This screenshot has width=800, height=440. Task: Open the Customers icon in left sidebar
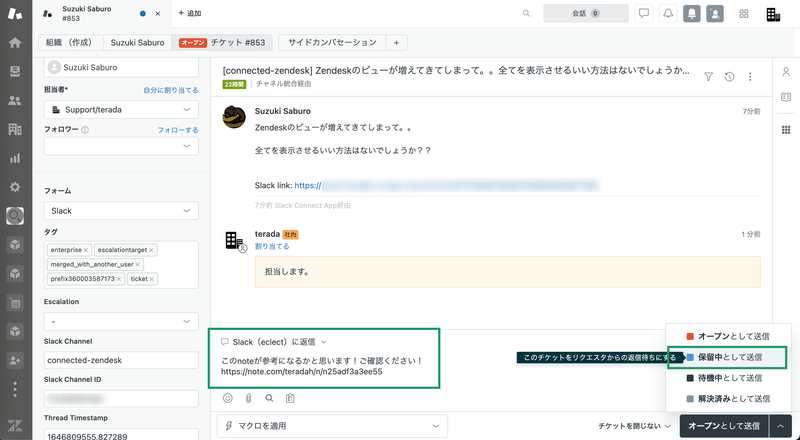click(x=15, y=101)
